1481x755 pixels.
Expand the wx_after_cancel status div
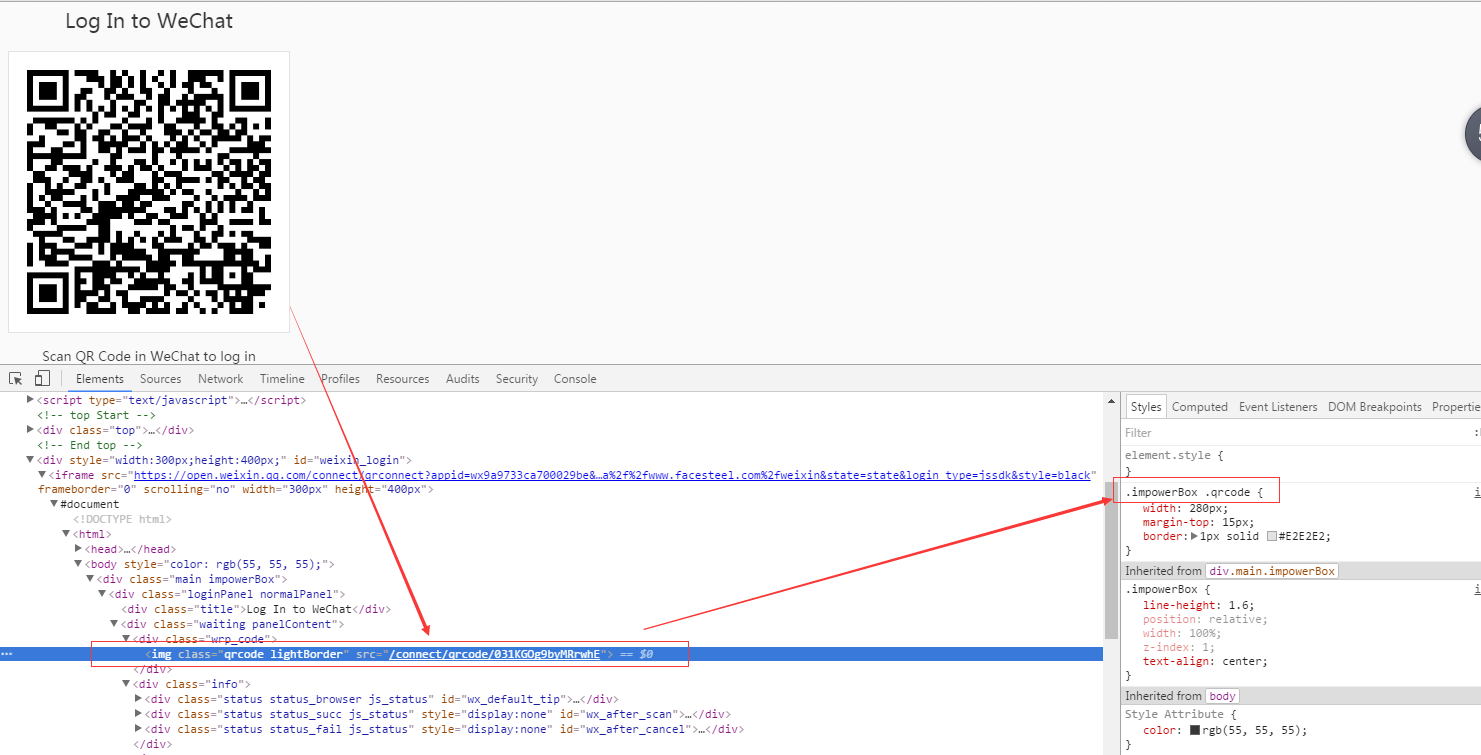[x=138, y=730]
